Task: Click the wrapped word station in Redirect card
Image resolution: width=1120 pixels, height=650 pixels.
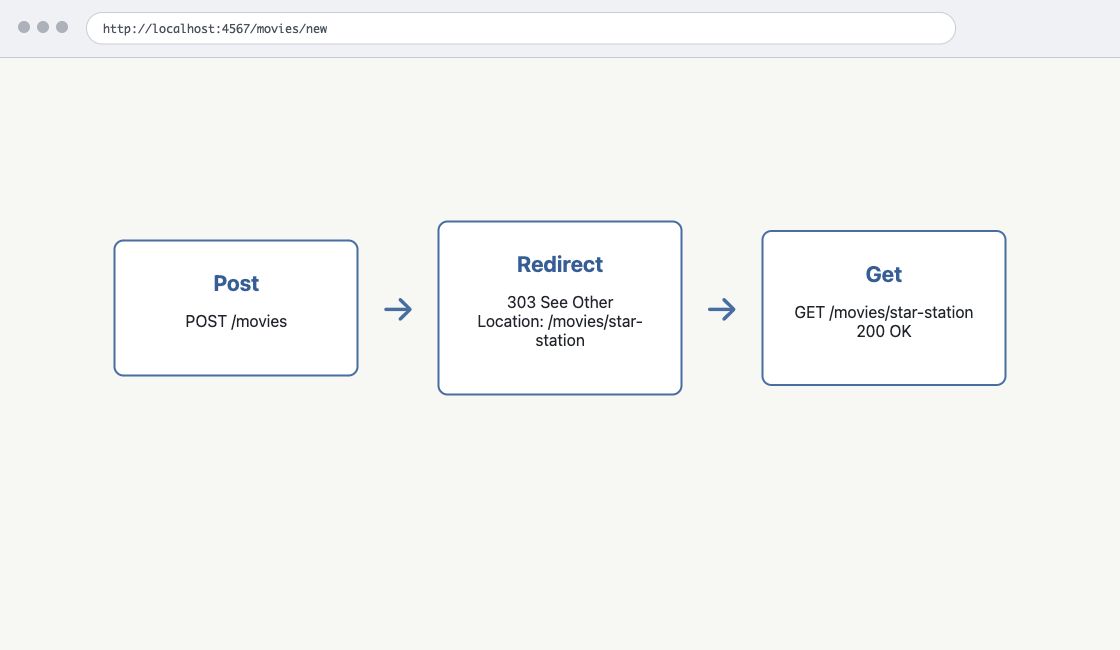Action: coord(560,341)
